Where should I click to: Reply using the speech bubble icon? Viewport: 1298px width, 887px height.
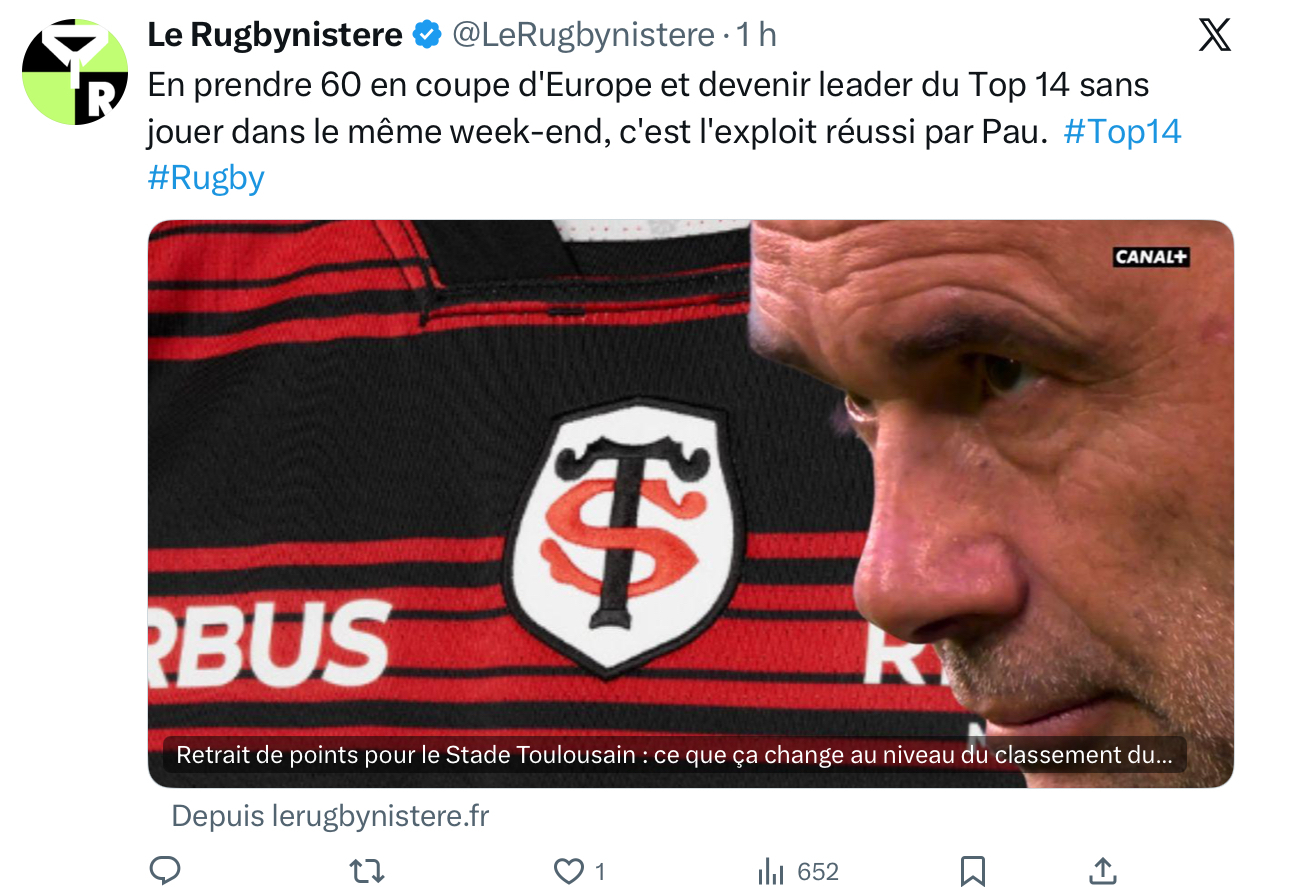[x=165, y=871]
